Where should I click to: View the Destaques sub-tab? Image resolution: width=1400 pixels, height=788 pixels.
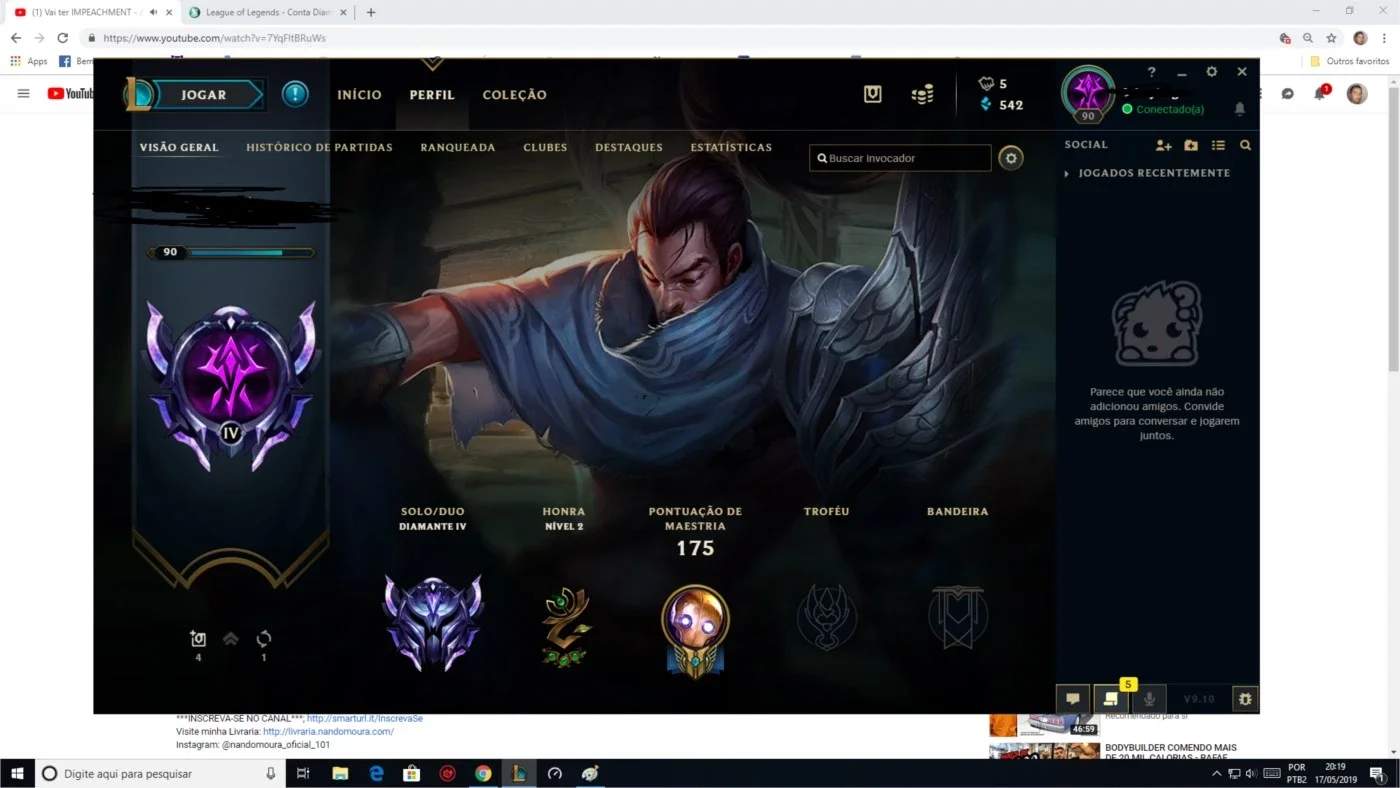pyautogui.click(x=629, y=147)
